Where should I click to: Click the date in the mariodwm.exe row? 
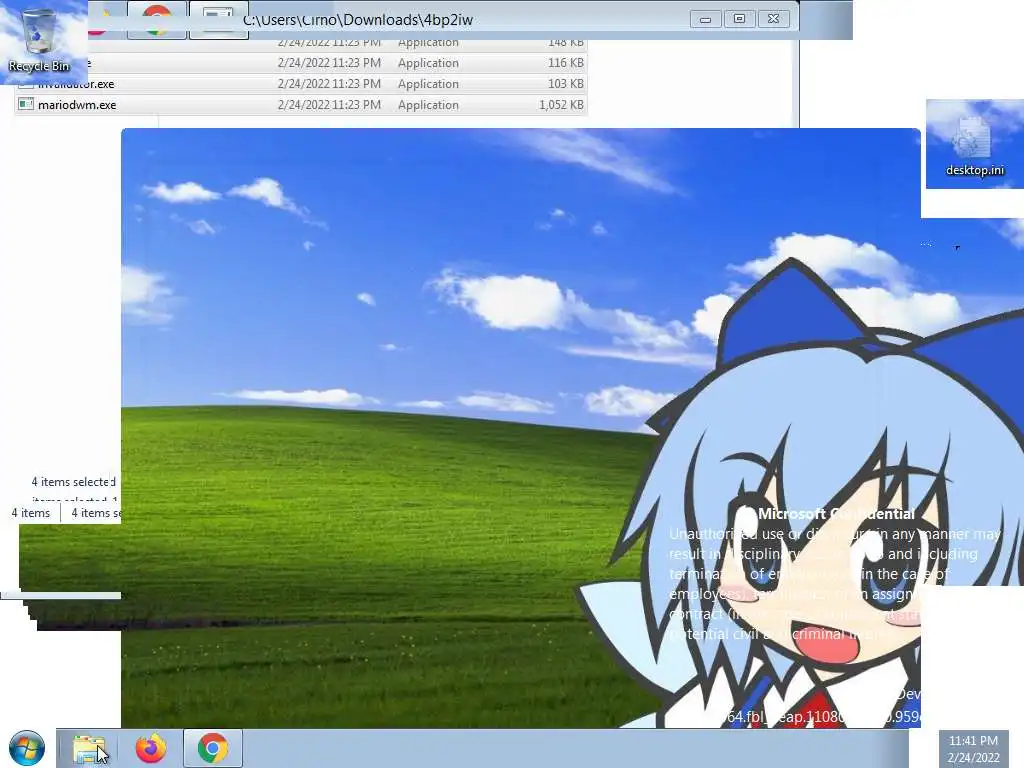[329, 104]
